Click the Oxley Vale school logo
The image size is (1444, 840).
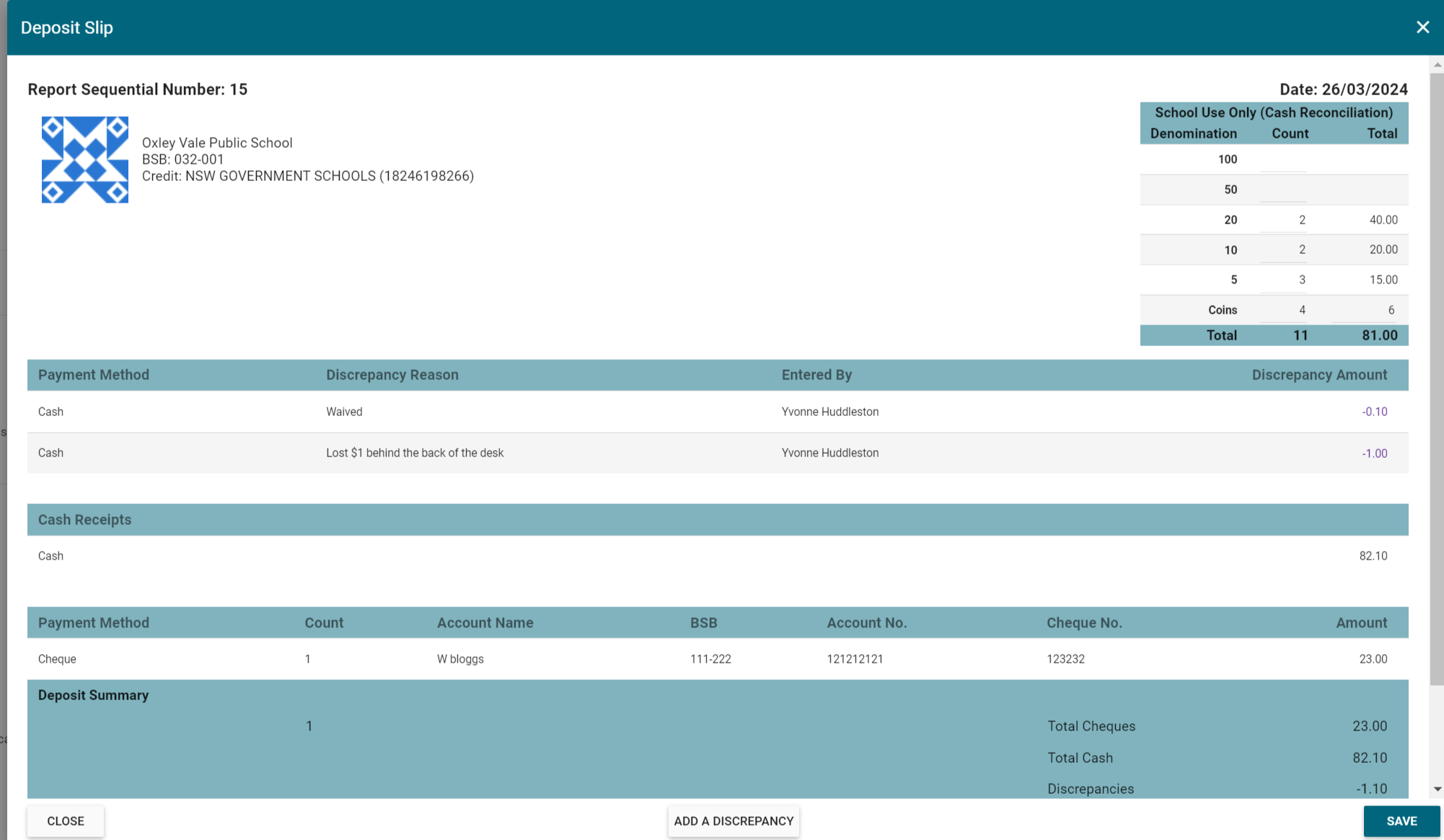[85, 160]
